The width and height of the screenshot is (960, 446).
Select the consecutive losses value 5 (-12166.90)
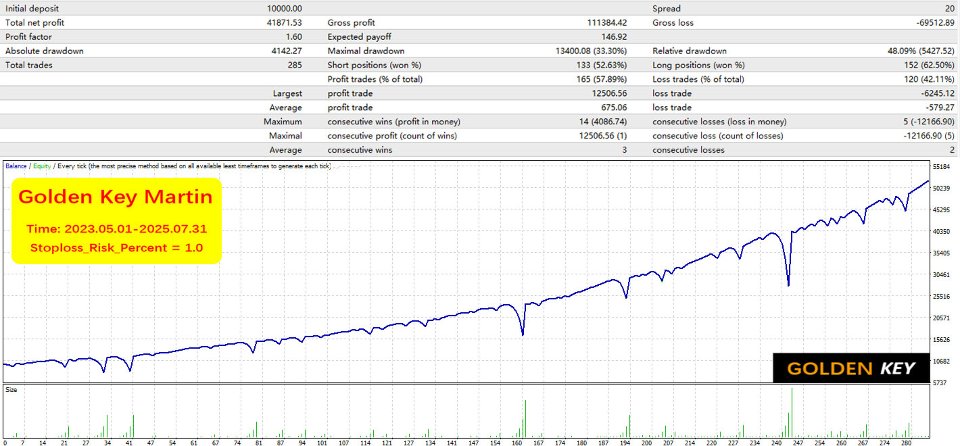(929, 121)
